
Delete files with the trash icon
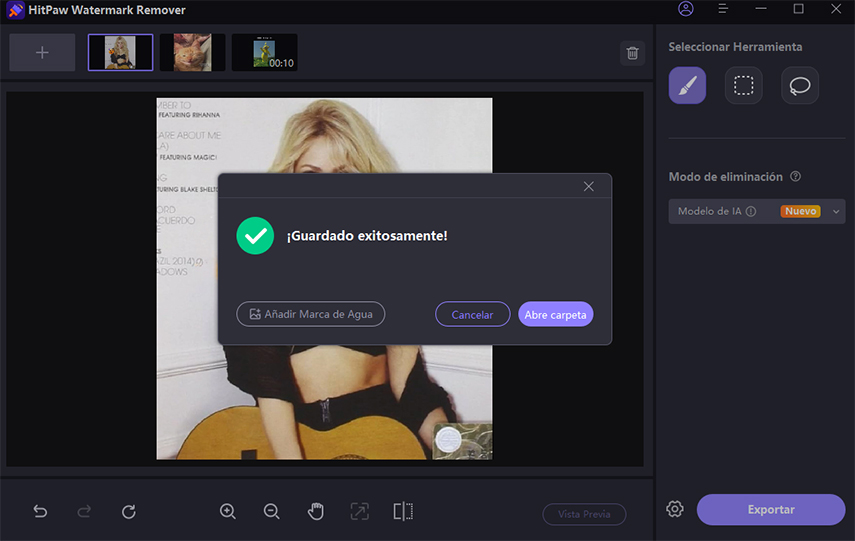coord(633,53)
